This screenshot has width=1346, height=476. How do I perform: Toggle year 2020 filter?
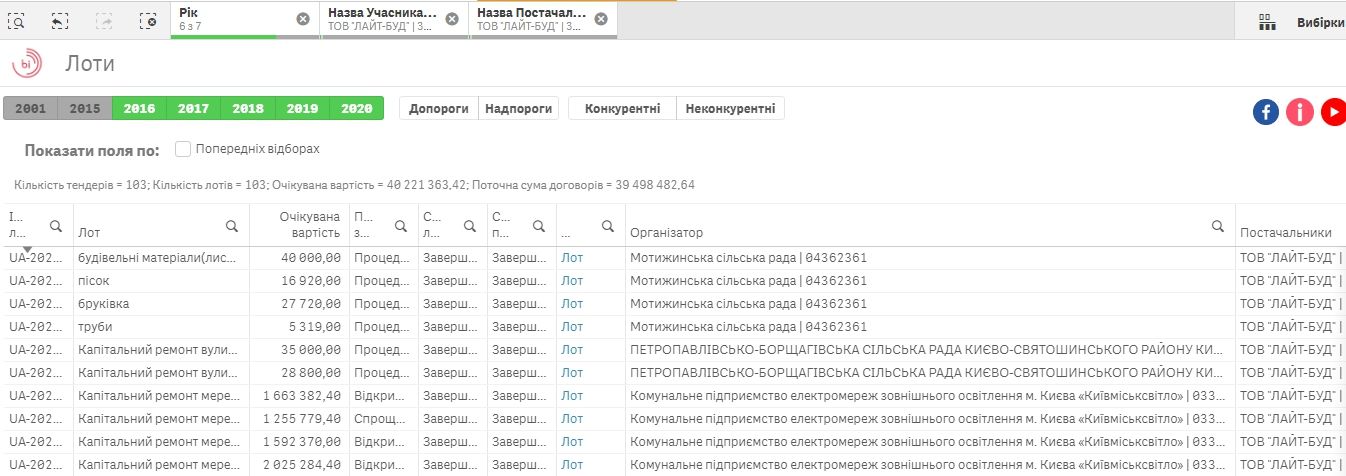point(357,109)
